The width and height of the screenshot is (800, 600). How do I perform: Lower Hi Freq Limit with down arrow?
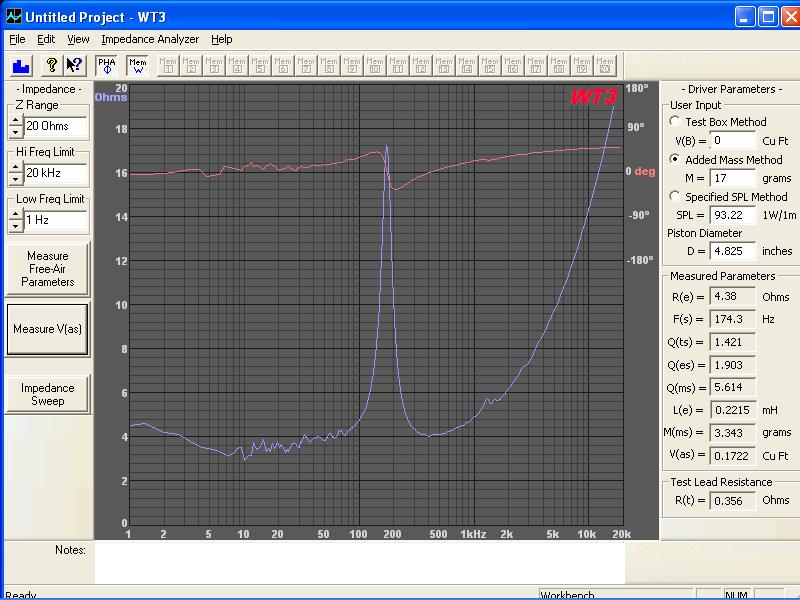tap(16, 179)
